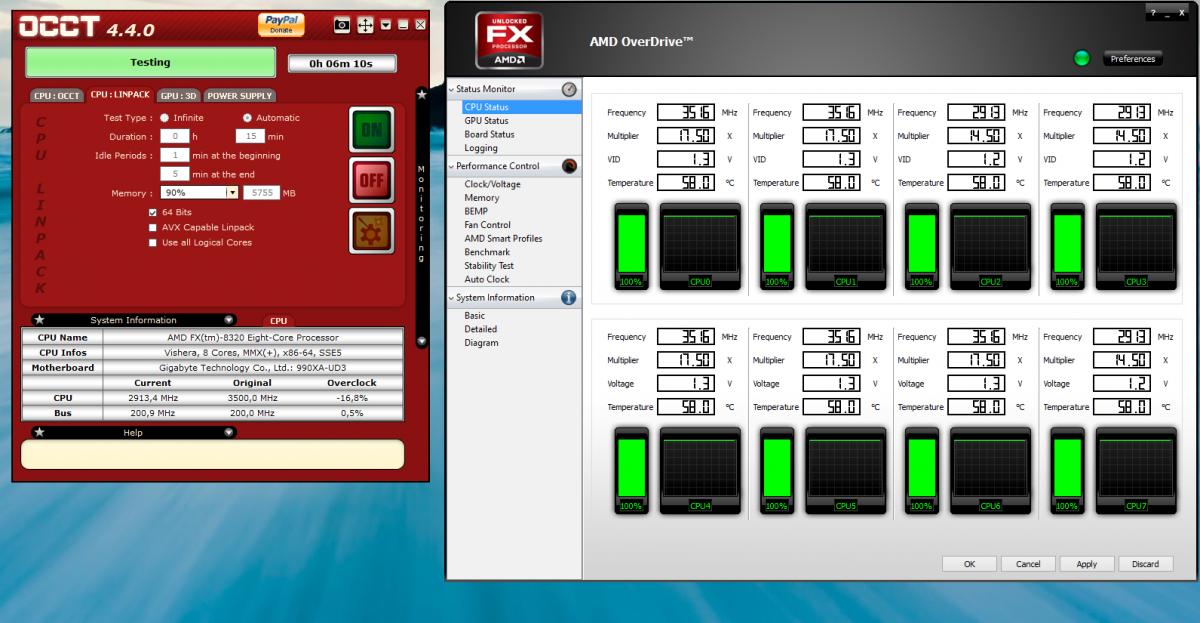The height and width of the screenshot is (623, 1200).
Task: Click the CPU3 usage history graph
Action: click(1136, 246)
